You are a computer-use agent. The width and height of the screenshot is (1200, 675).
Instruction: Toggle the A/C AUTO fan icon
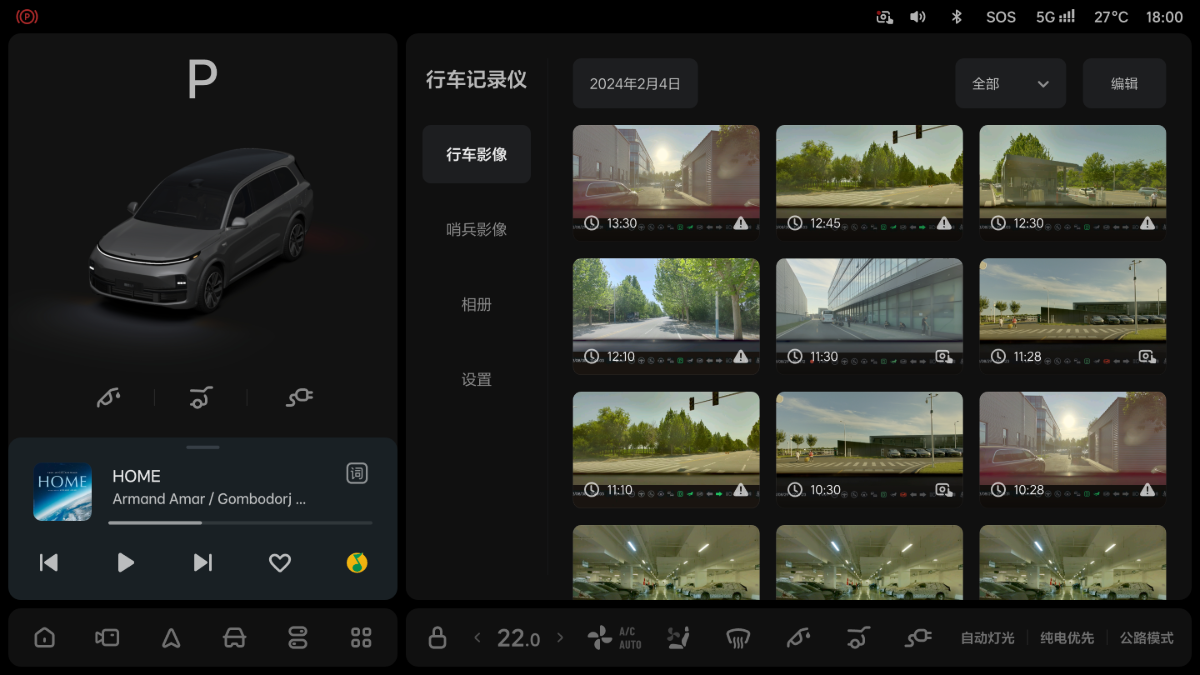tap(614, 638)
